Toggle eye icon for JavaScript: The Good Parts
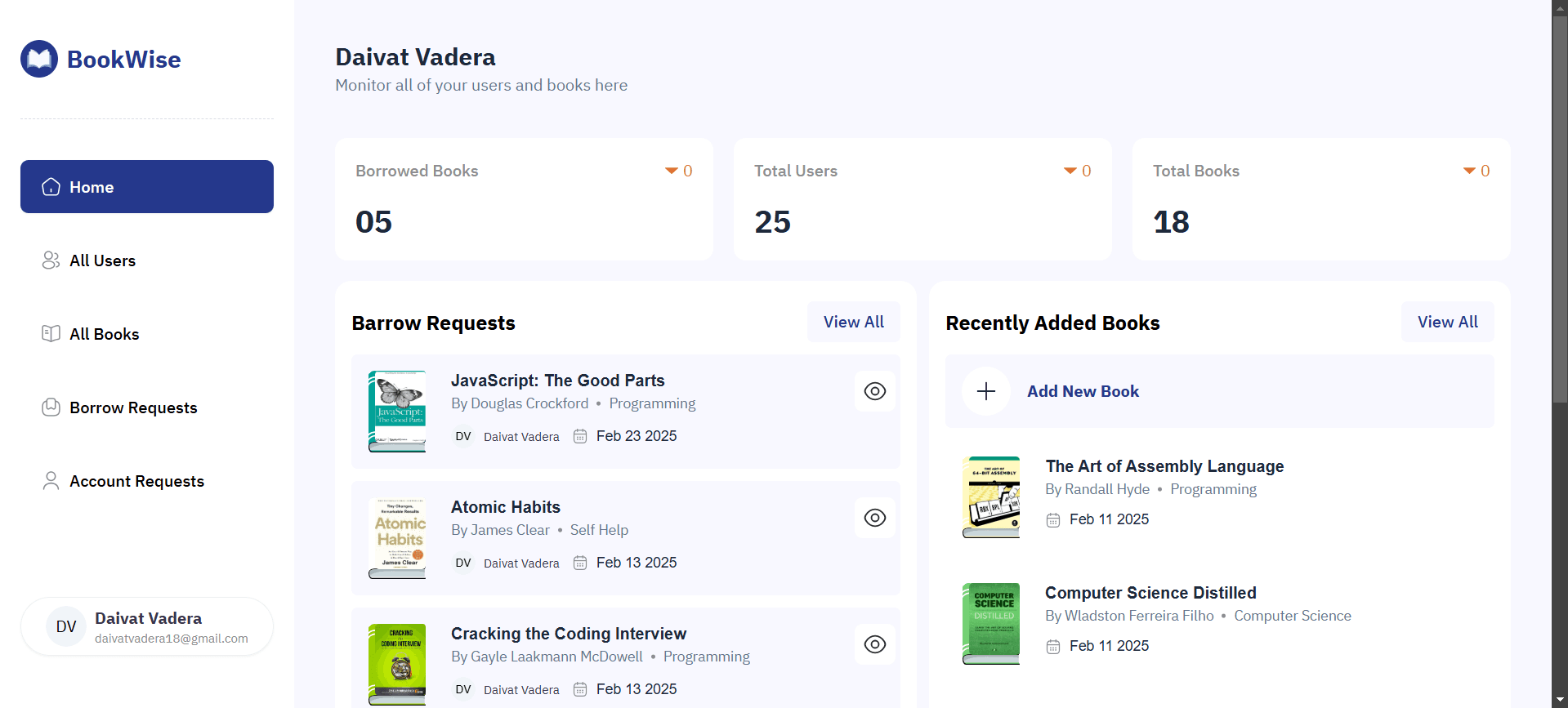The width and height of the screenshot is (1568, 708). click(875, 391)
